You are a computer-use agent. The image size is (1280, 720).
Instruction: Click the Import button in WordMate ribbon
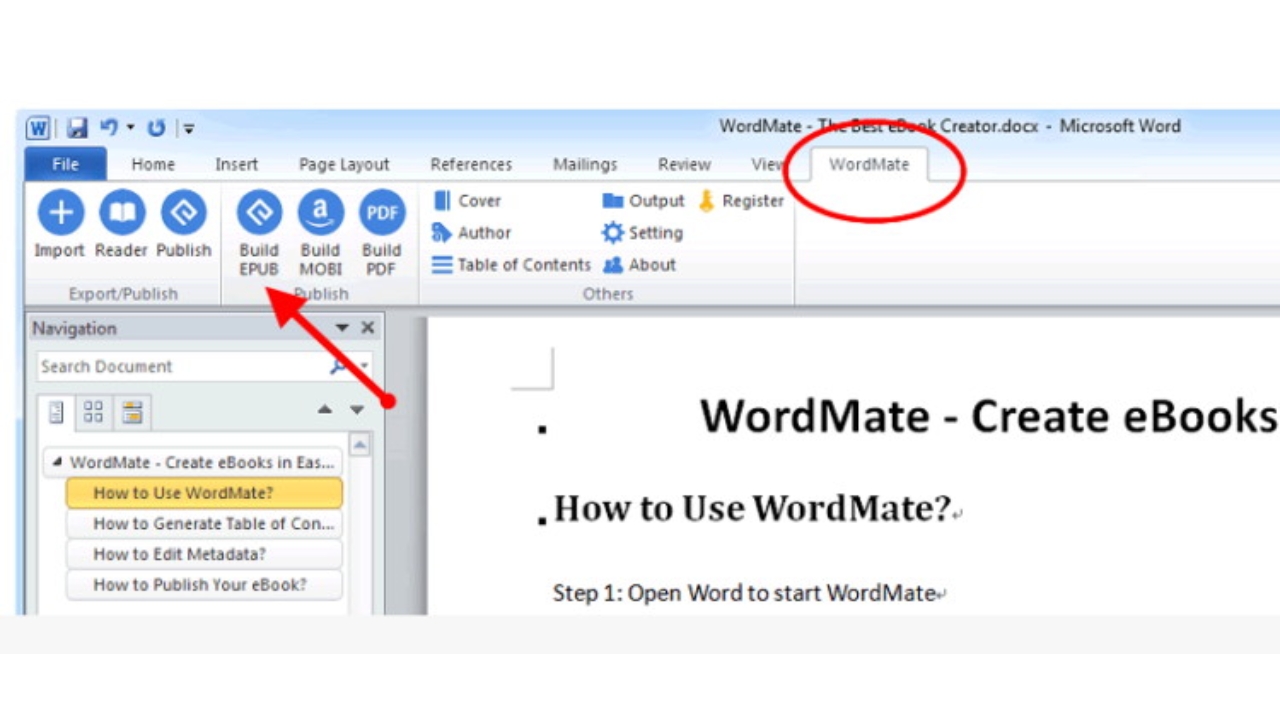tap(60, 225)
